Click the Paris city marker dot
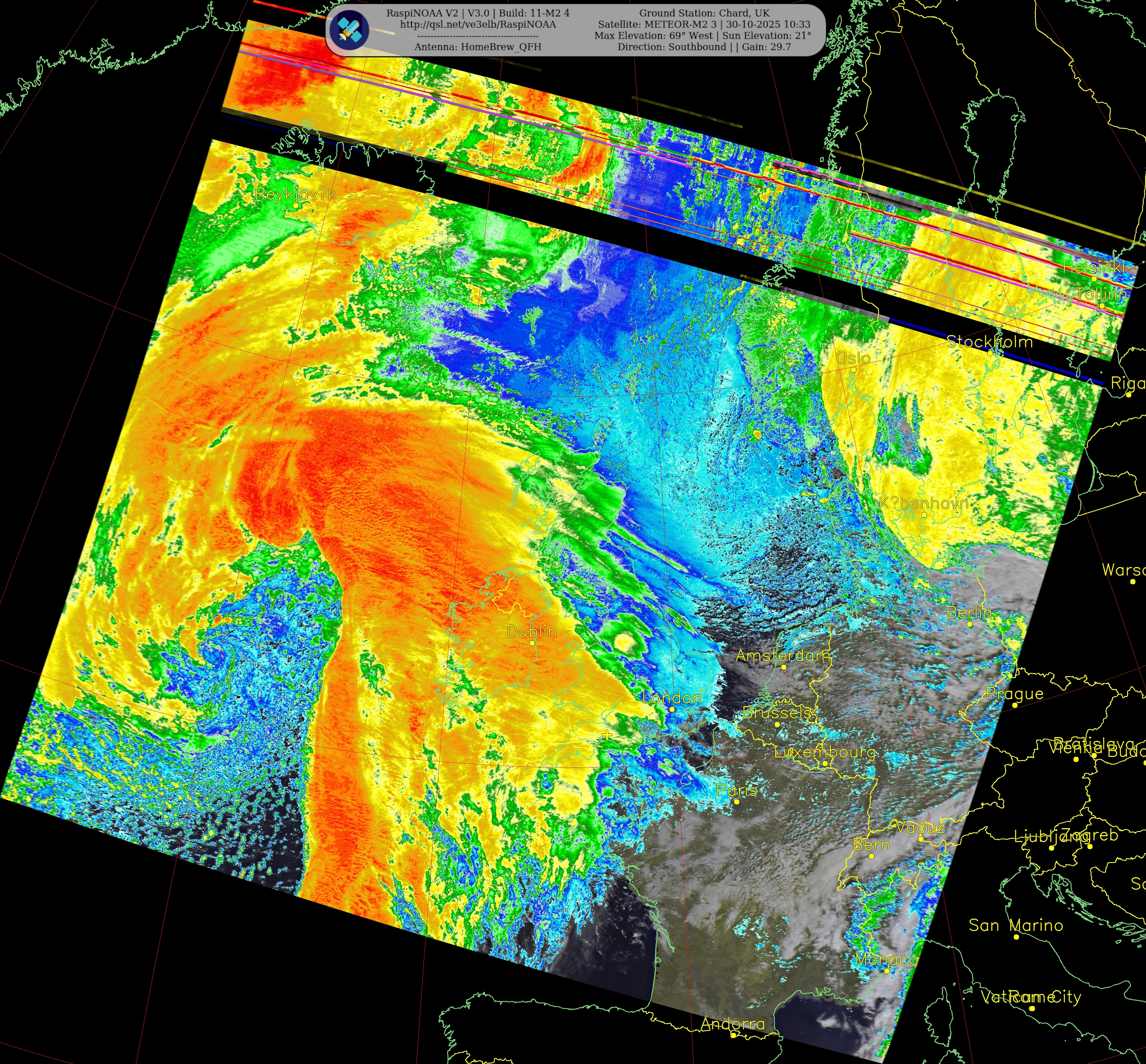The height and width of the screenshot is (1064, 1146). [x=736, y=801]
